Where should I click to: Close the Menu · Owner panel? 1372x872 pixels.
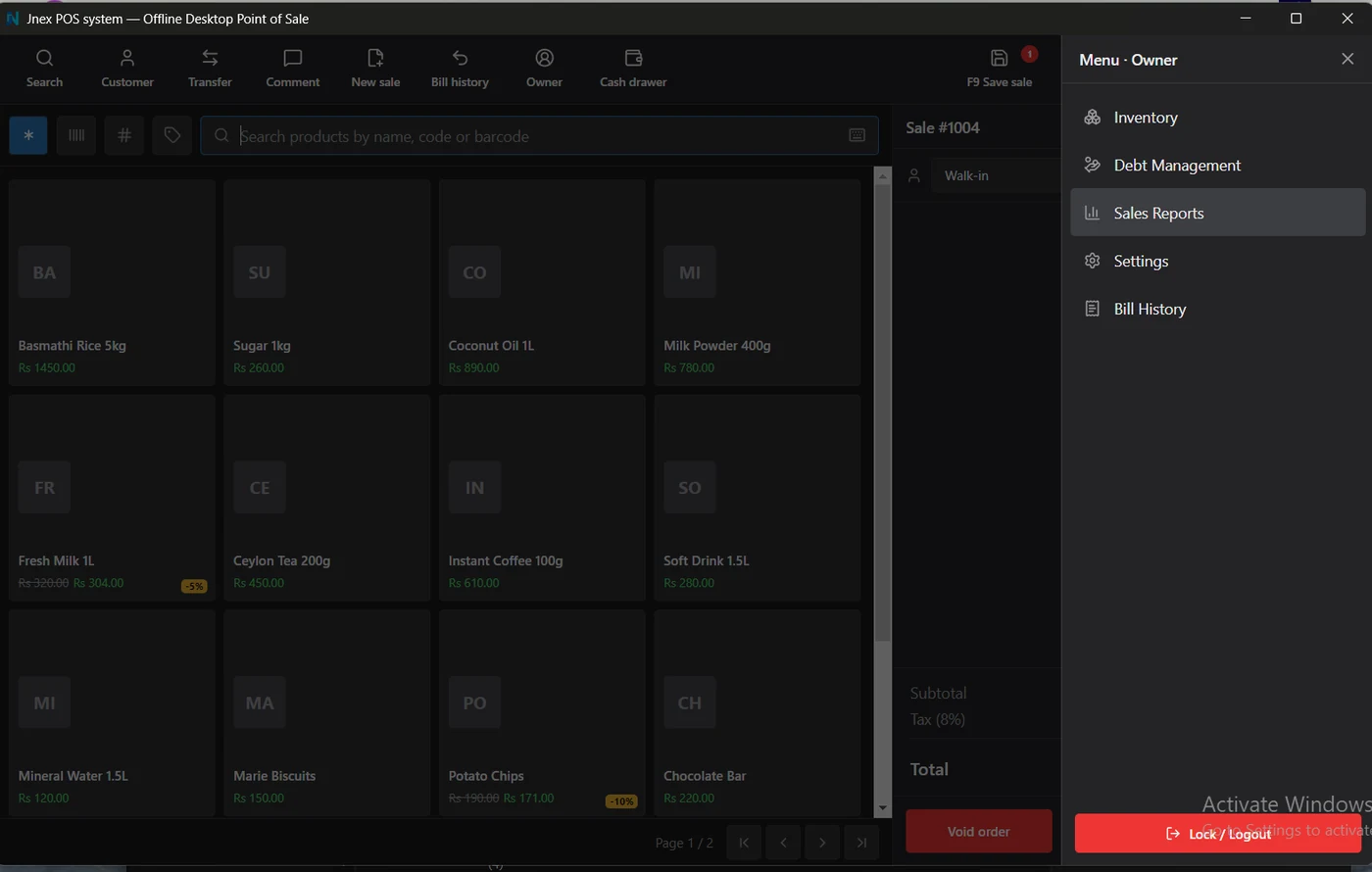tap(1347, 59)
